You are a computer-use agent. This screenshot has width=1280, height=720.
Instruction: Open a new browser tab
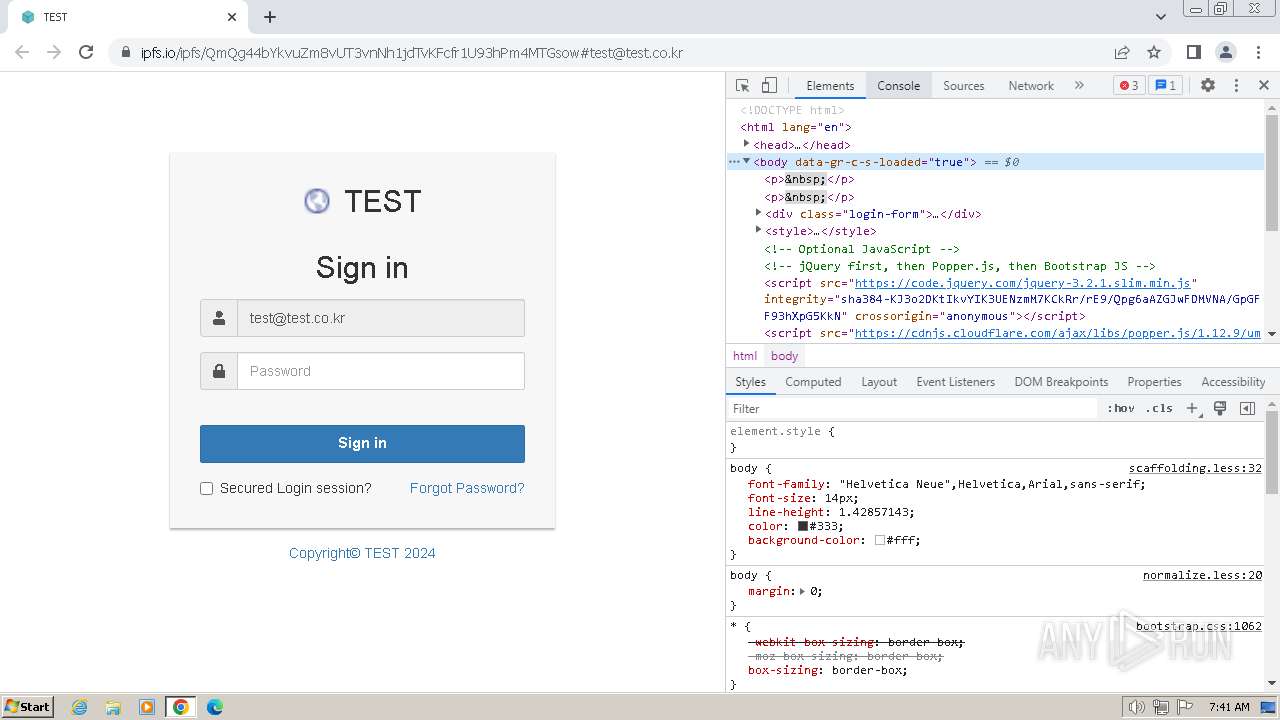[x=270, y=17]
